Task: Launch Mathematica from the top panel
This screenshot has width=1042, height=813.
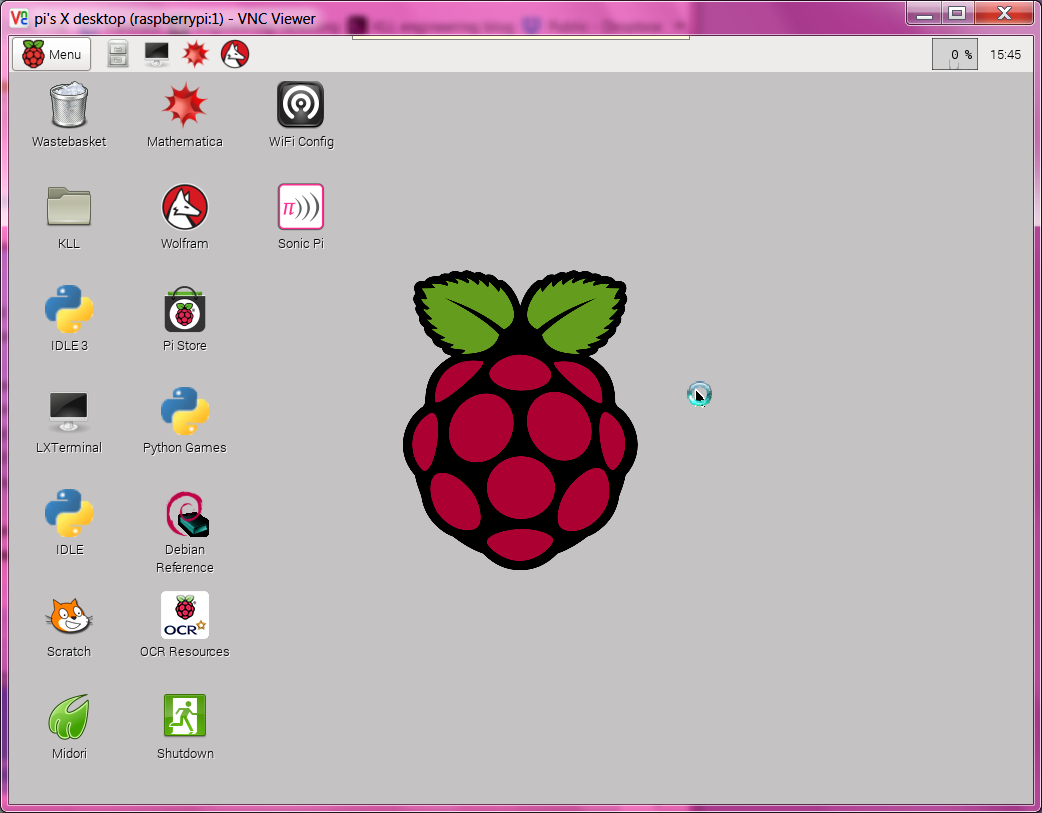Action: [x=195, y=54]
